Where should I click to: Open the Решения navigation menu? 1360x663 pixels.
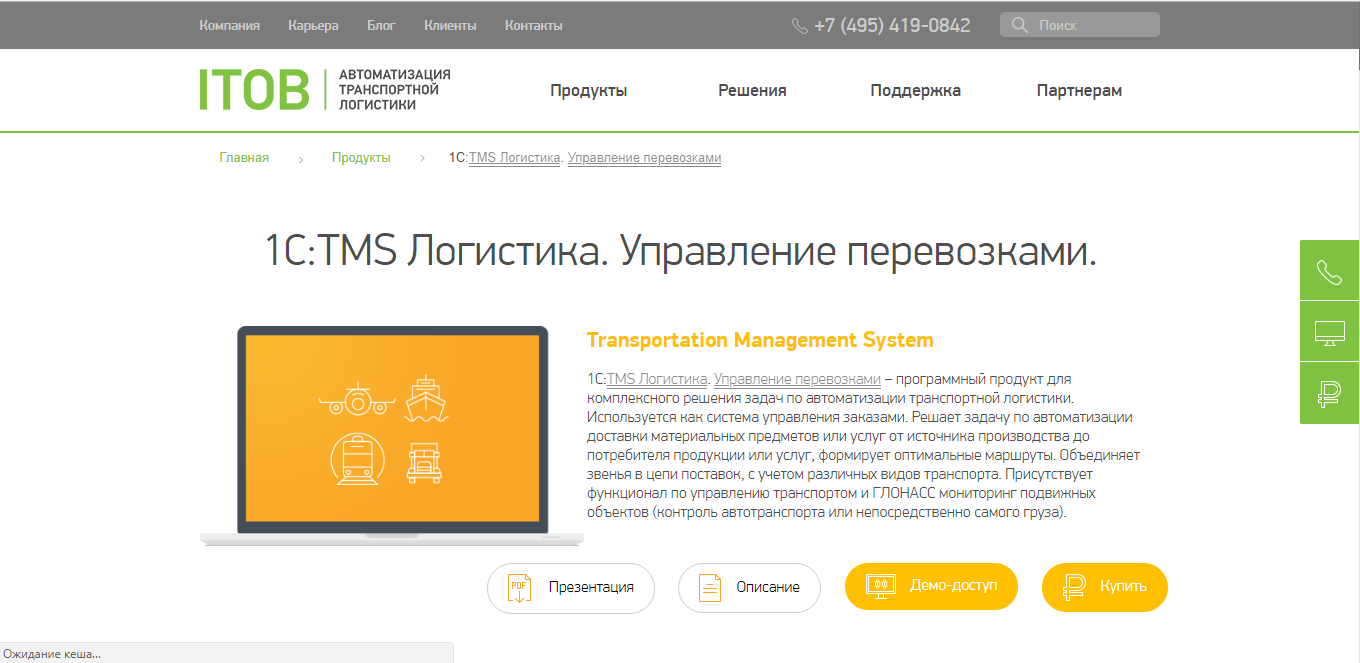(x=752, y=89)
